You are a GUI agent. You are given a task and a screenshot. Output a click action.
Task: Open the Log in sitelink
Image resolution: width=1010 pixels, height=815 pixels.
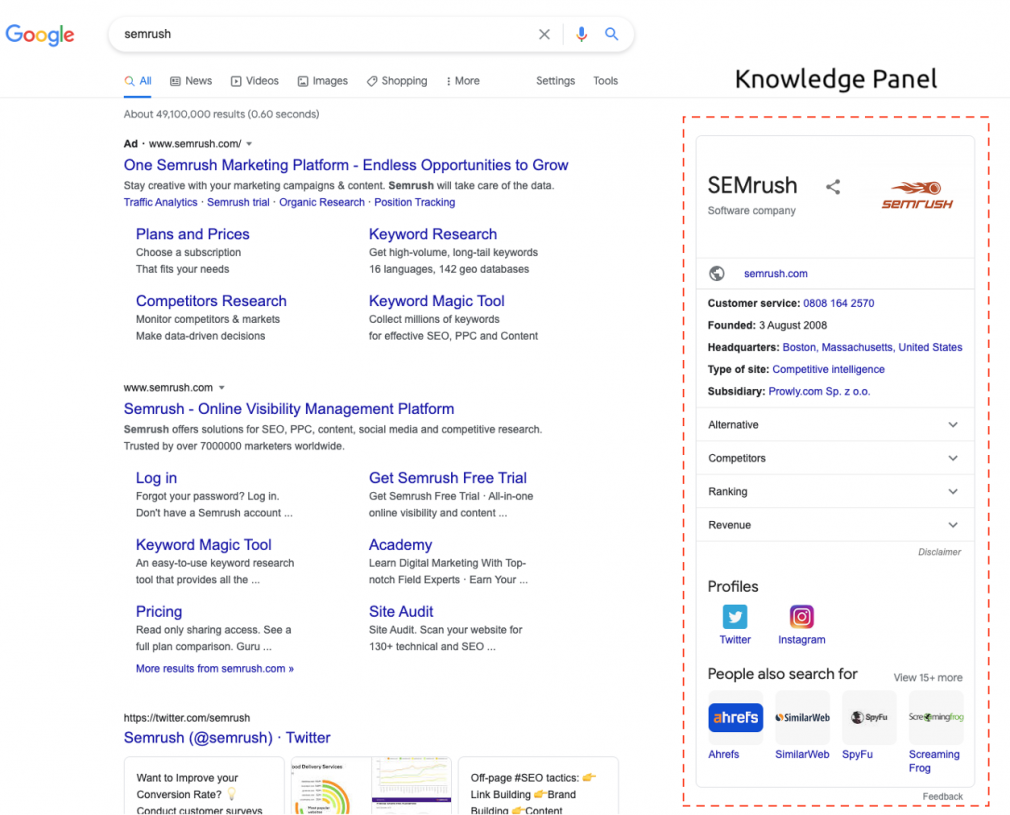[157, 478]
